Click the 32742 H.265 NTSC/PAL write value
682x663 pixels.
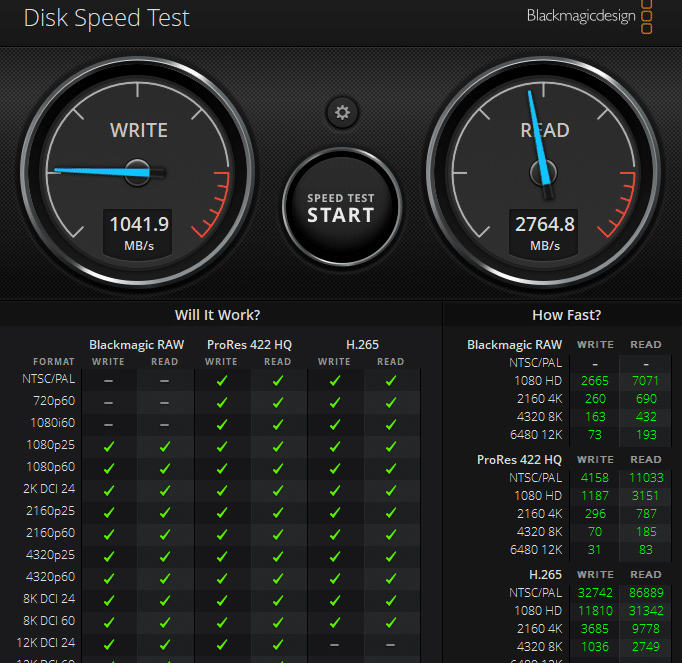[595, 593]
